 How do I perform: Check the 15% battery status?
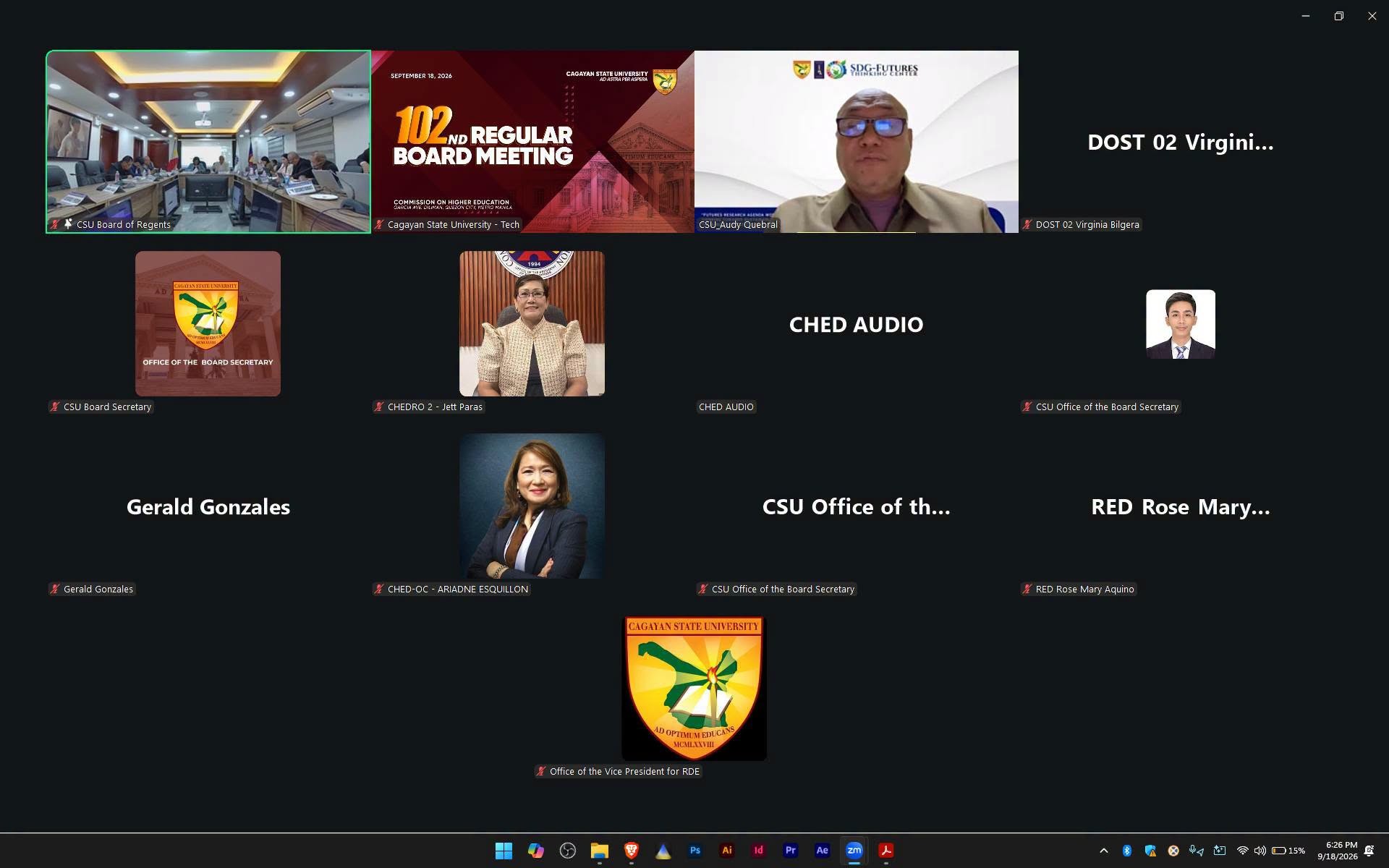(1288, 851)
